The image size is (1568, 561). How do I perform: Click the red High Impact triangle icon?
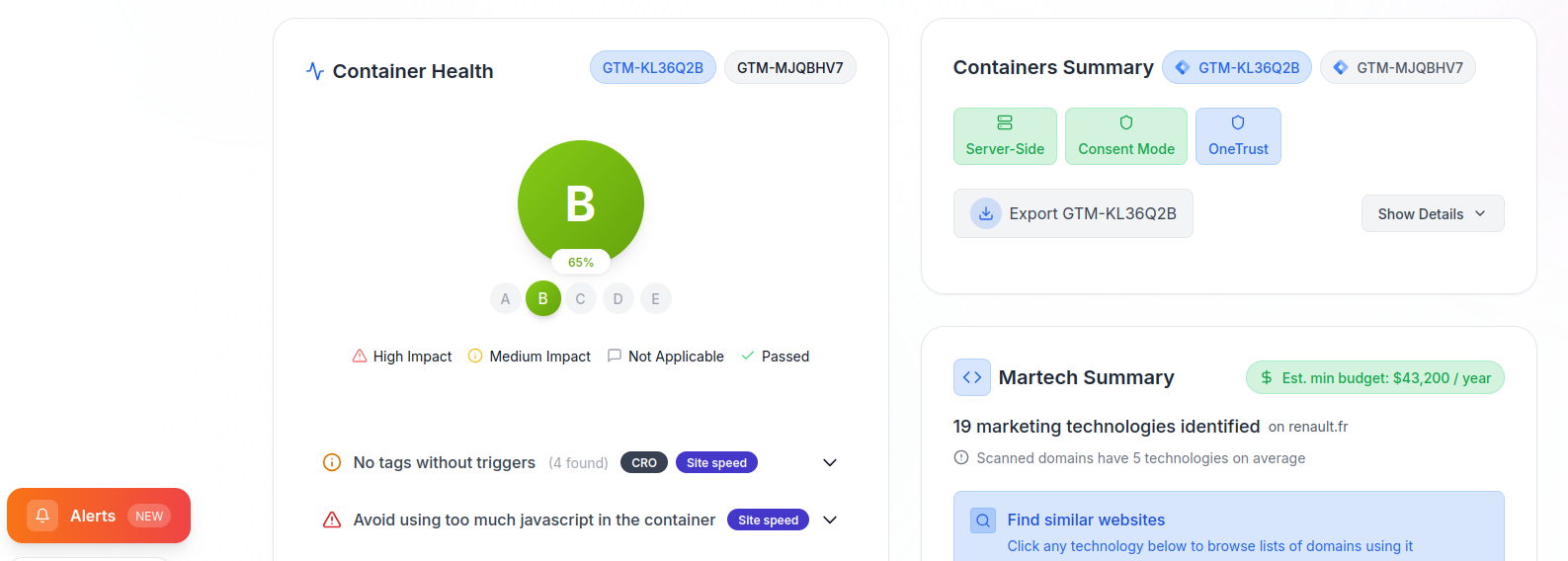click(x=360, y=356)
